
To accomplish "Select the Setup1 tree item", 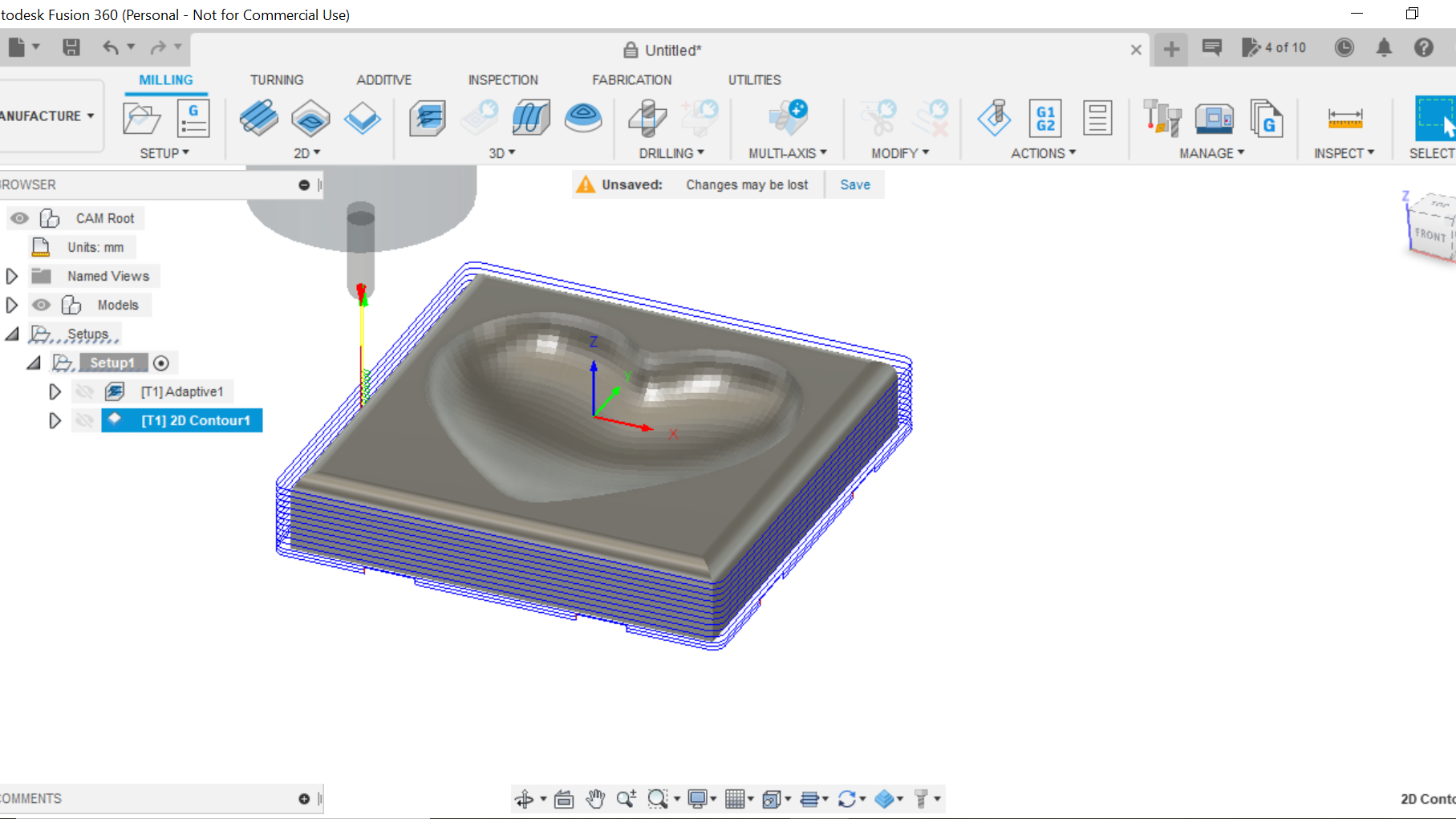I will coord(112,363).
